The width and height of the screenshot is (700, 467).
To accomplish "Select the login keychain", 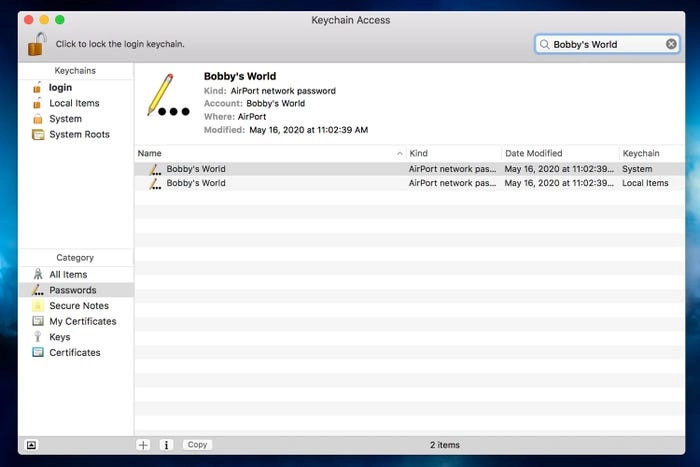I will click(60, 88).
